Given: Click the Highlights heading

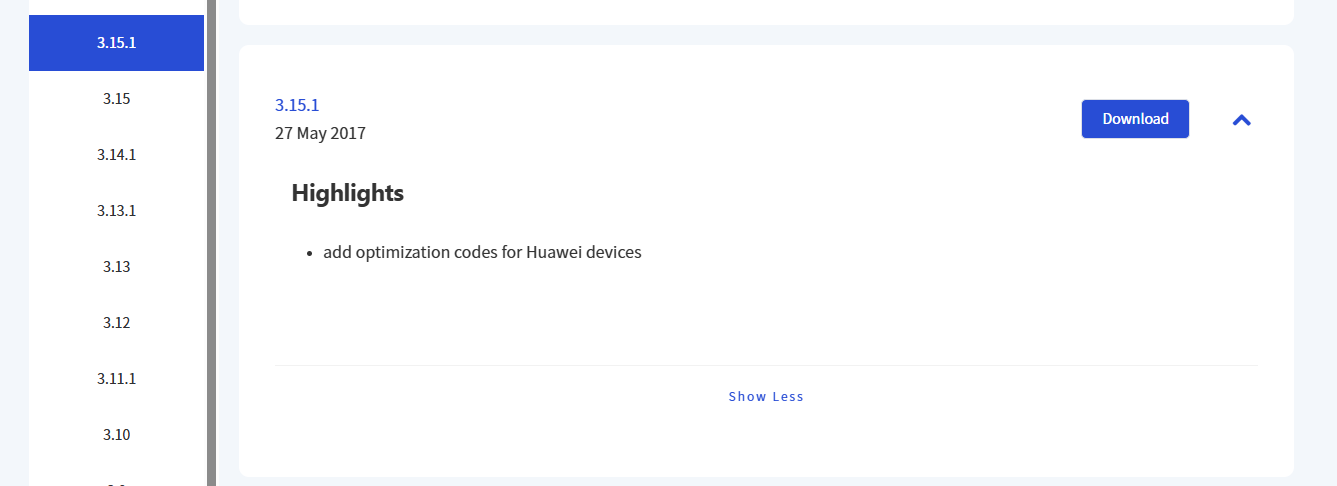Looking at the screenshot, I should [347, 193].
